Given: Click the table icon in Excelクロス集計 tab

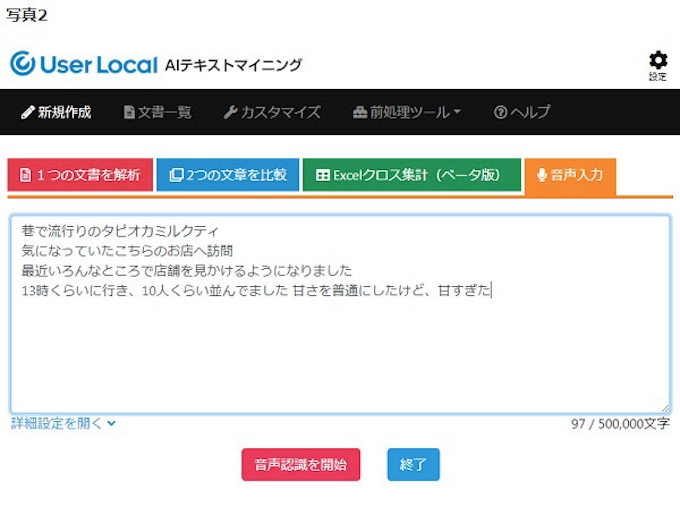Looking at the screenshot, I should (322, 175).
